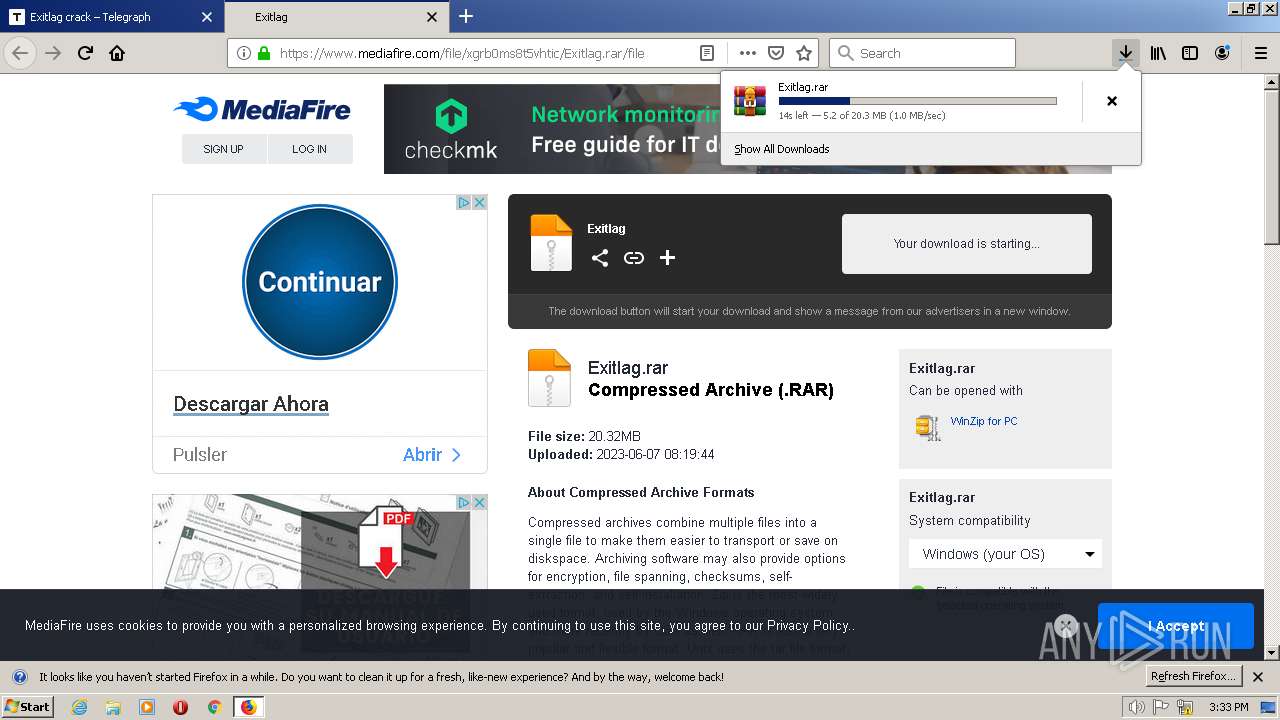Image resolution: width=1280 pixels, height=720 pixels.
Task: Open the Library bookmarks icon
Action: point(1158,53)
